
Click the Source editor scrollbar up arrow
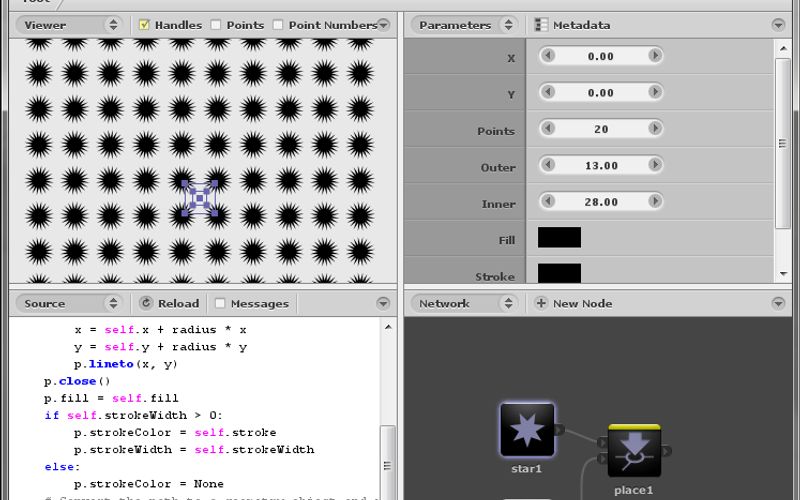coord(388,327)
